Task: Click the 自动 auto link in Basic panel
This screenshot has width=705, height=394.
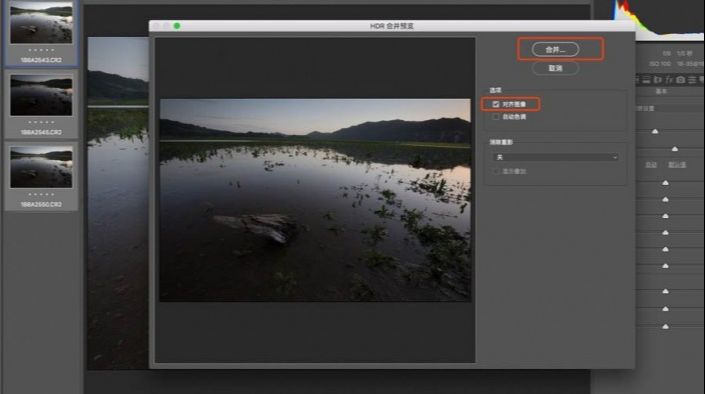Action: click(651, 165)
